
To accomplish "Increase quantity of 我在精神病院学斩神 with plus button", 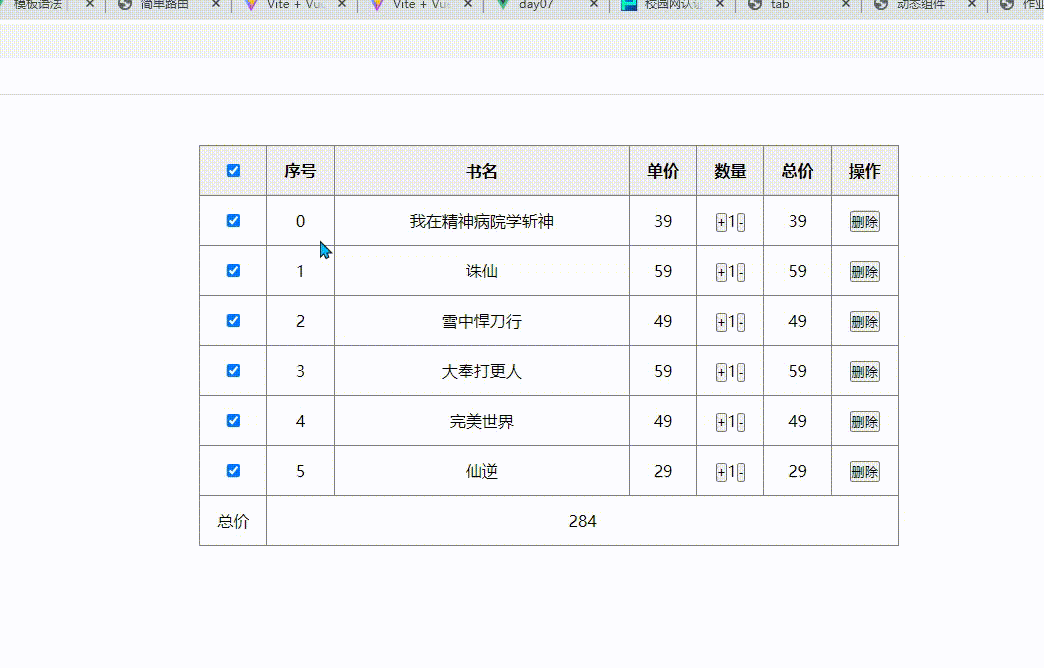I will [x=721, y=222].
